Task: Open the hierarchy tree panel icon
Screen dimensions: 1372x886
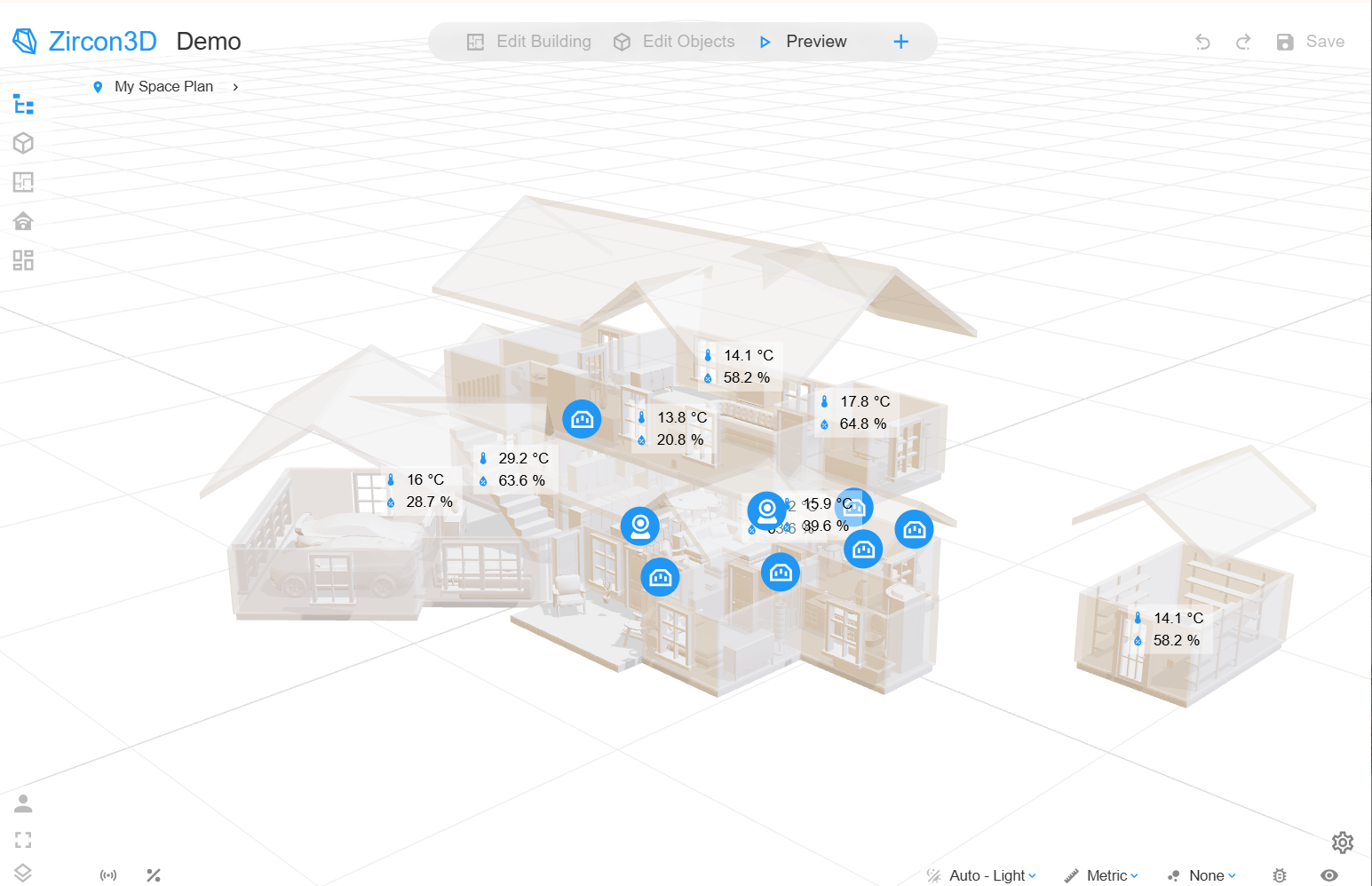Action: point(24,105)
